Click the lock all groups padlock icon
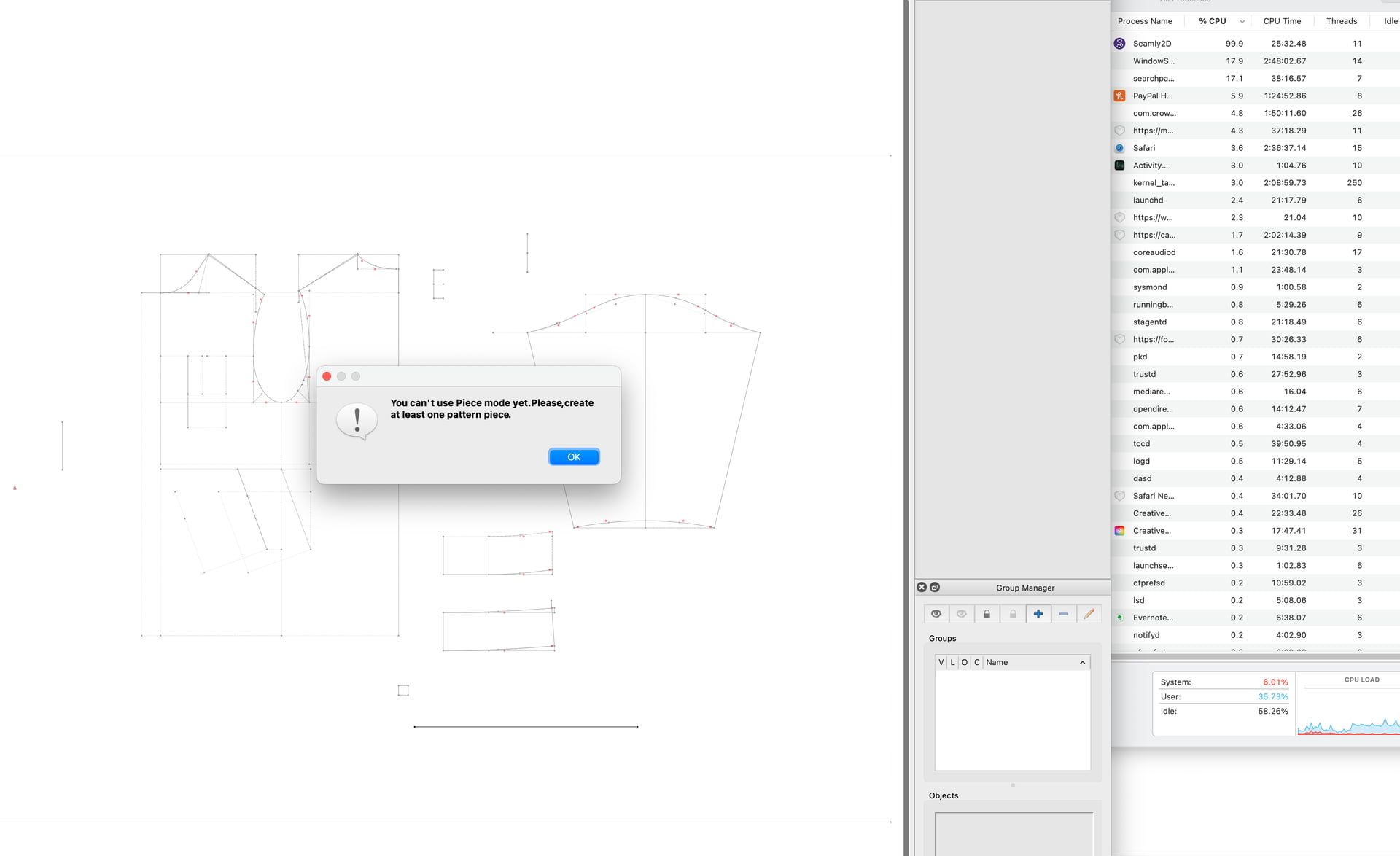The image size is (1400, 856). pyautogui.click(x=987, y=614)
